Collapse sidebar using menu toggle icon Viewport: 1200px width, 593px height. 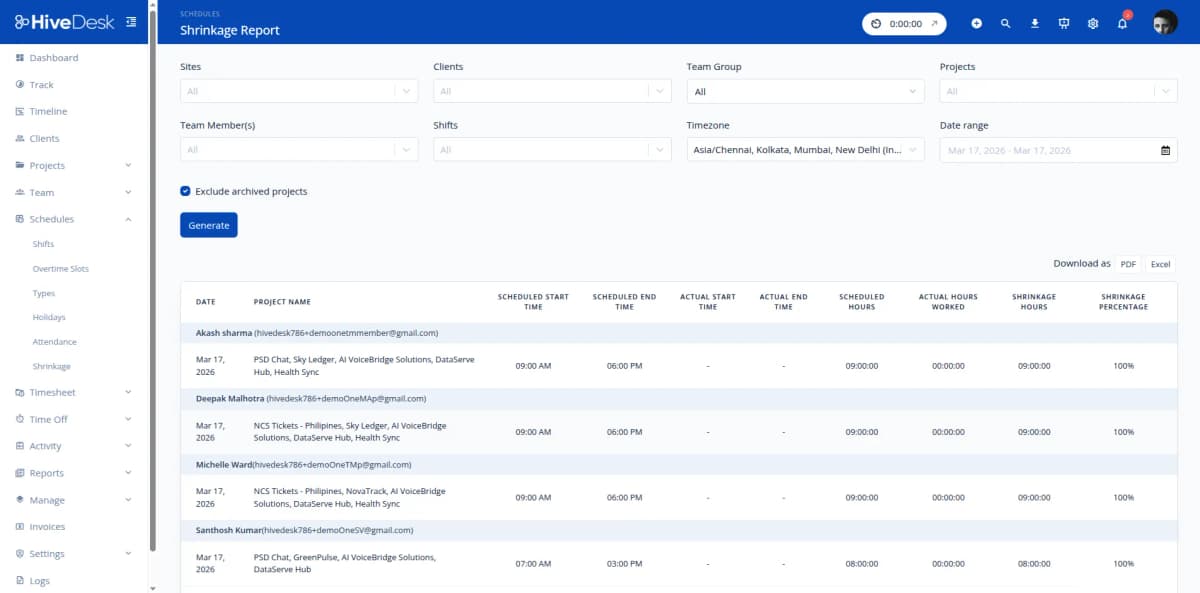[131, 22]
